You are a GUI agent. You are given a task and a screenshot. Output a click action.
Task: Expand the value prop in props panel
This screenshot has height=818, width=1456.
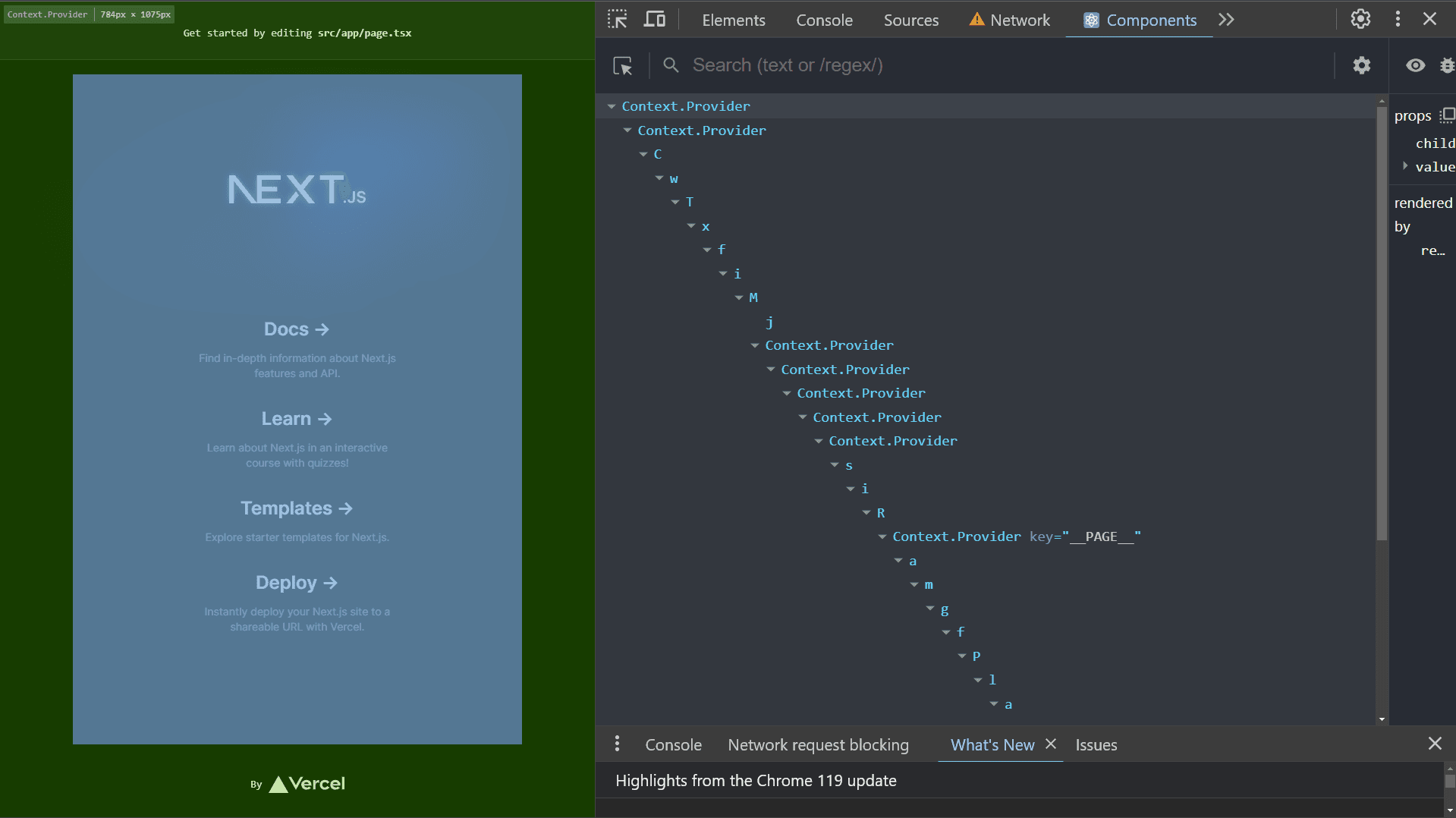tap(1405, 166)
